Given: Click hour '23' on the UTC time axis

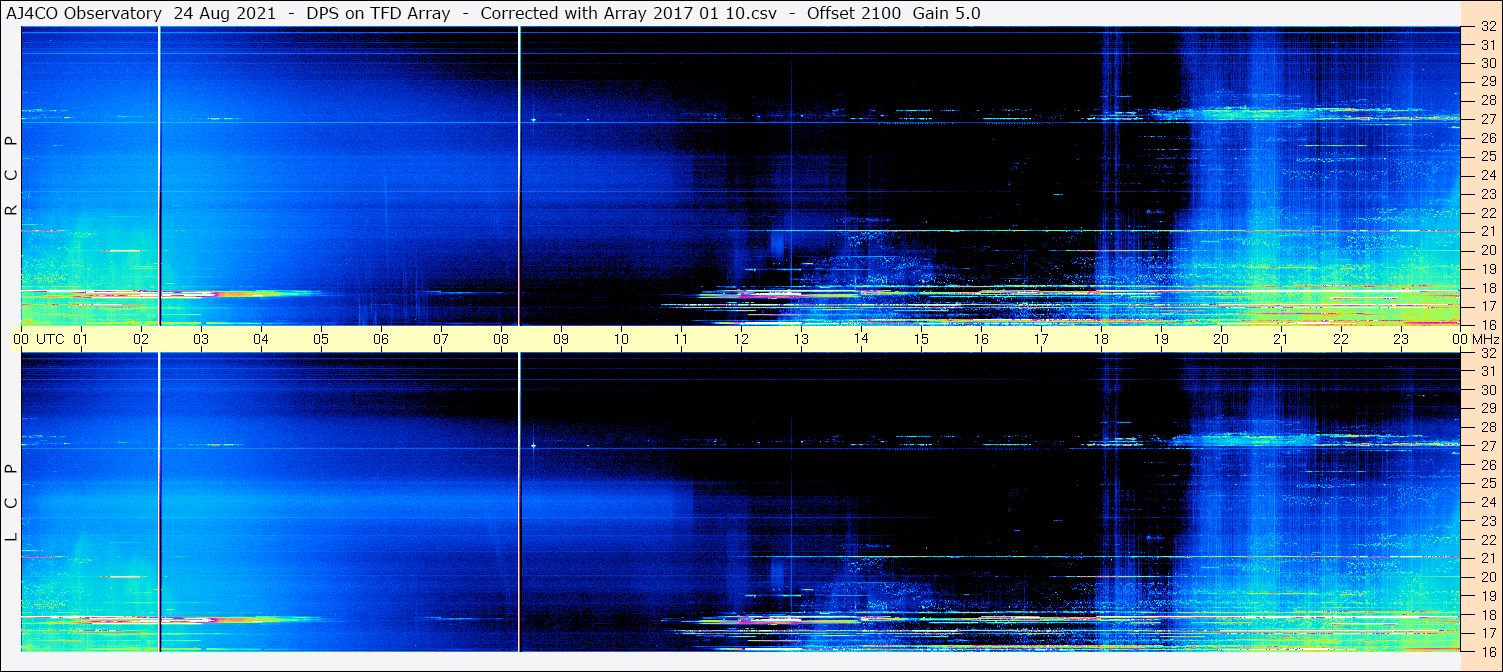Looking at the screenshot, I should click(1401, 339).
